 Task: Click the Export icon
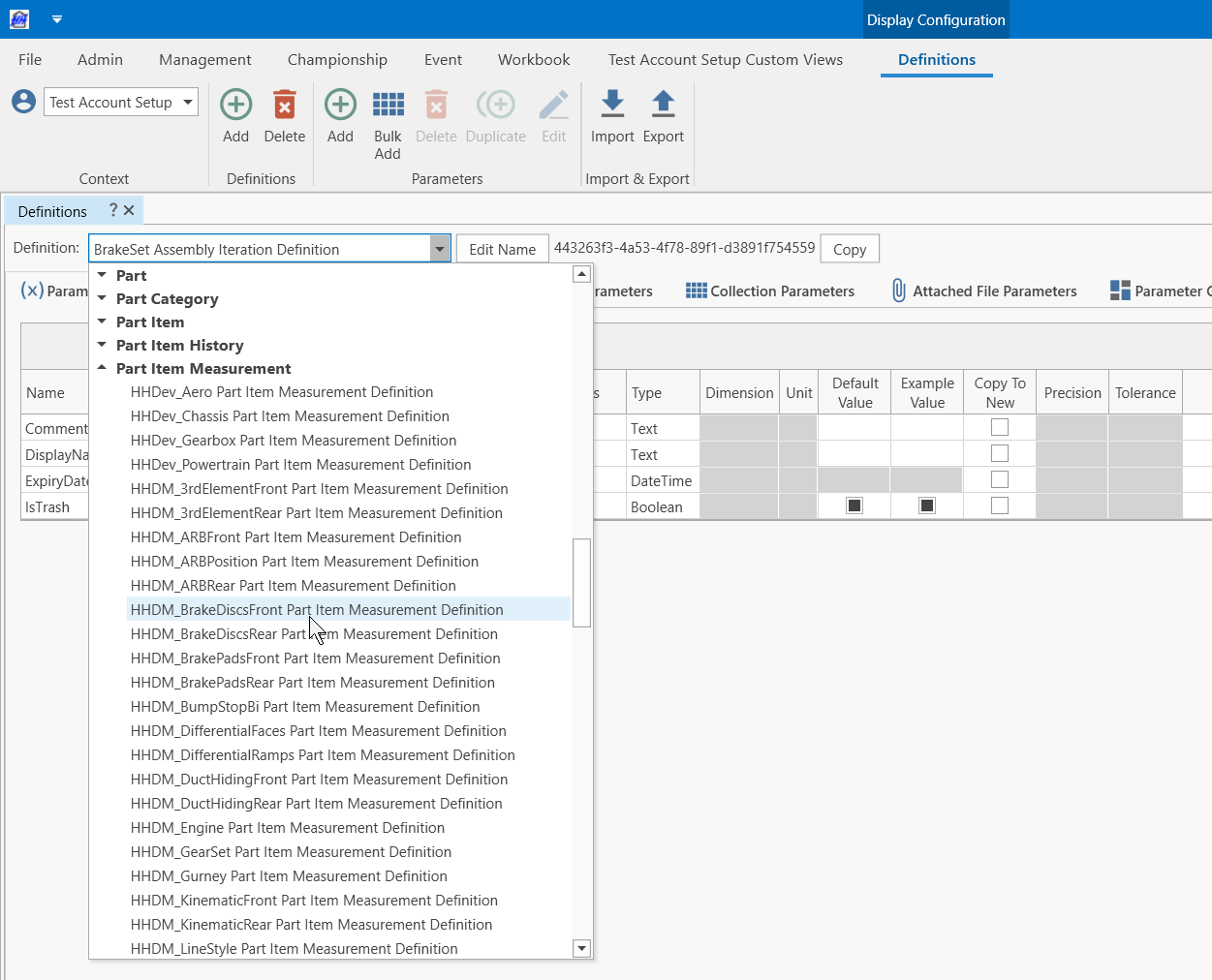pyautogui.click(x=663, y=105)
